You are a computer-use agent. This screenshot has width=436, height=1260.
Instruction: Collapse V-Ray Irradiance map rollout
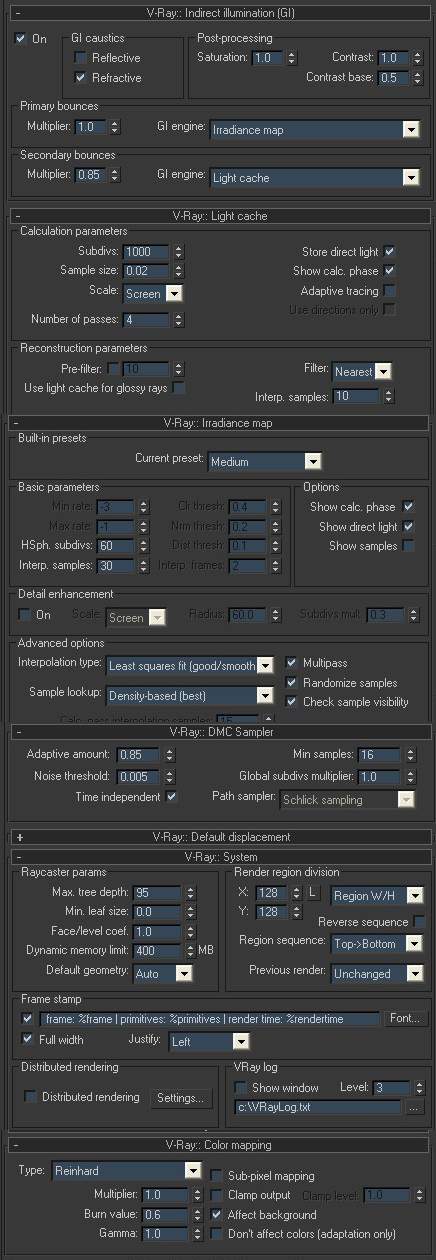click(218, 423)
